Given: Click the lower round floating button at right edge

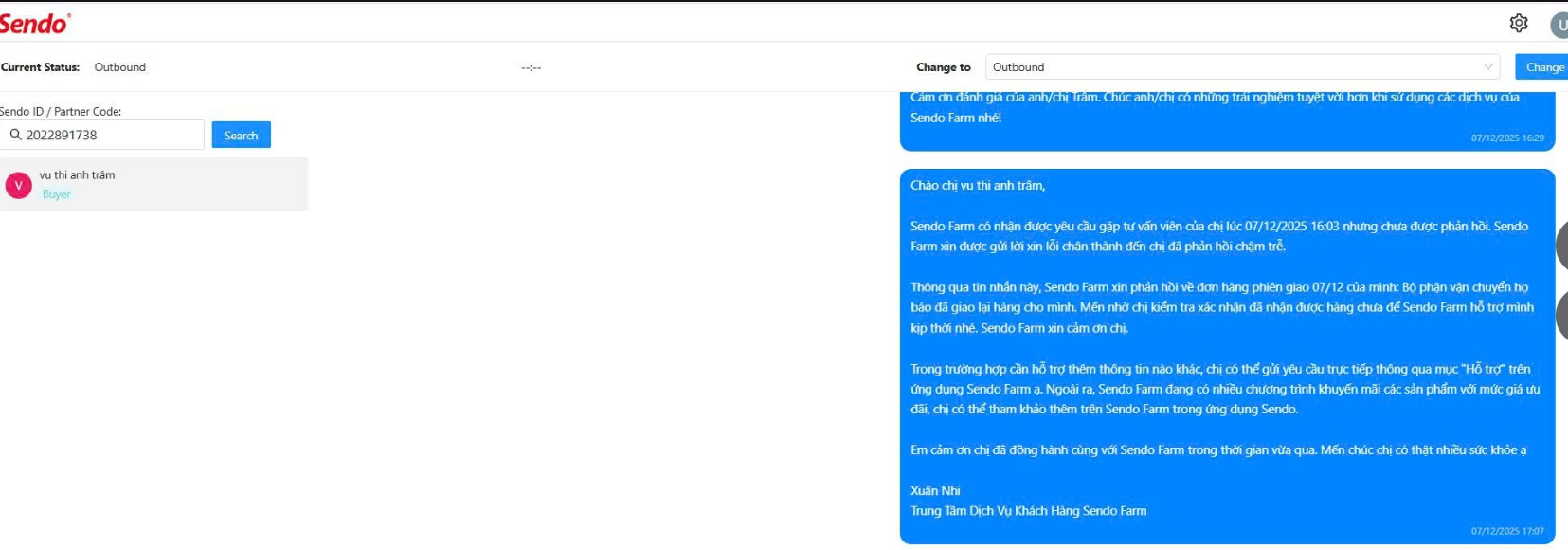Looking at the screenshot, I should pos(1562,315).
